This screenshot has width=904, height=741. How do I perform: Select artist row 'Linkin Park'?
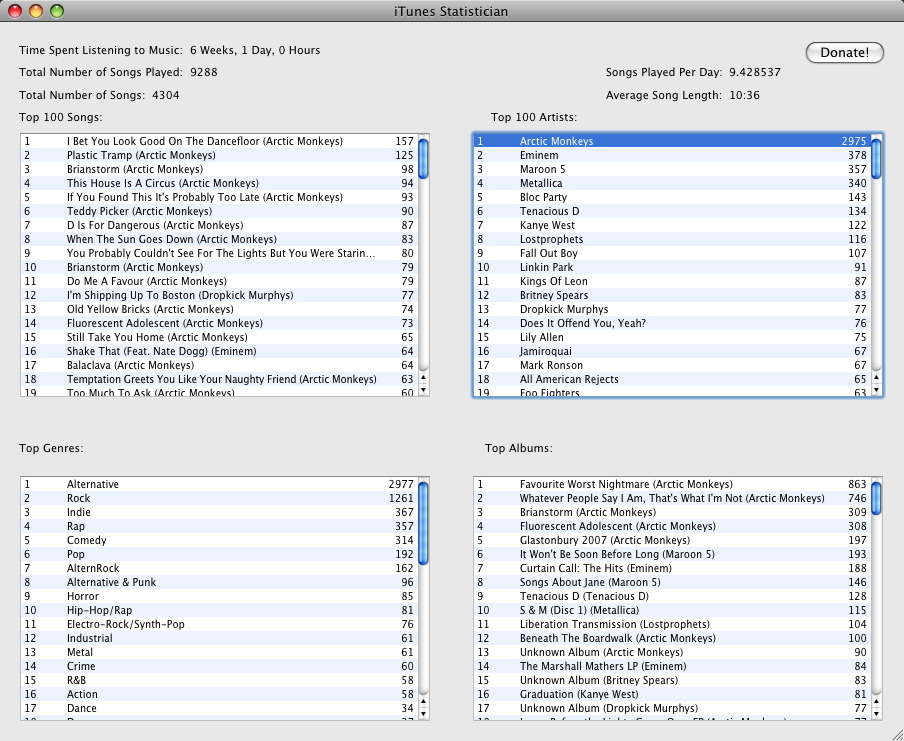pos(672,268)
